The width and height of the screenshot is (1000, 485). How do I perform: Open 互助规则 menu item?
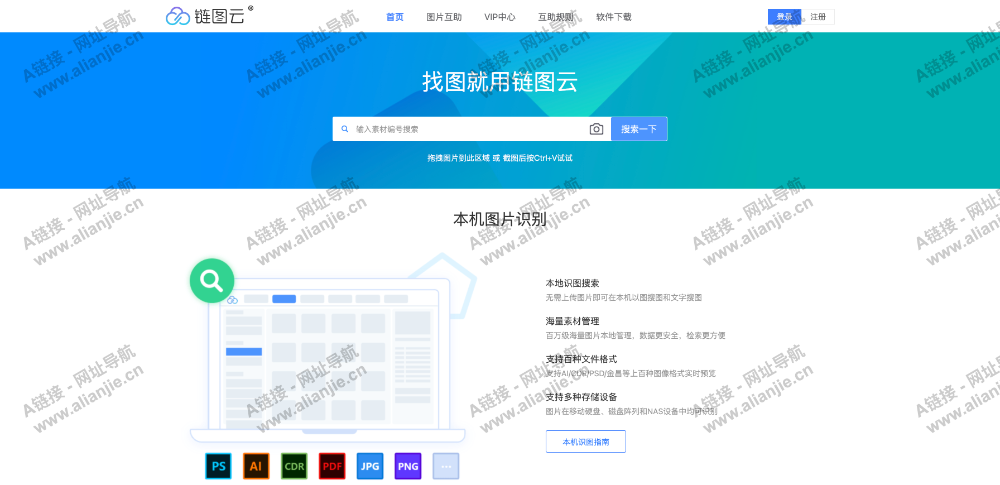tap(555, 17)
